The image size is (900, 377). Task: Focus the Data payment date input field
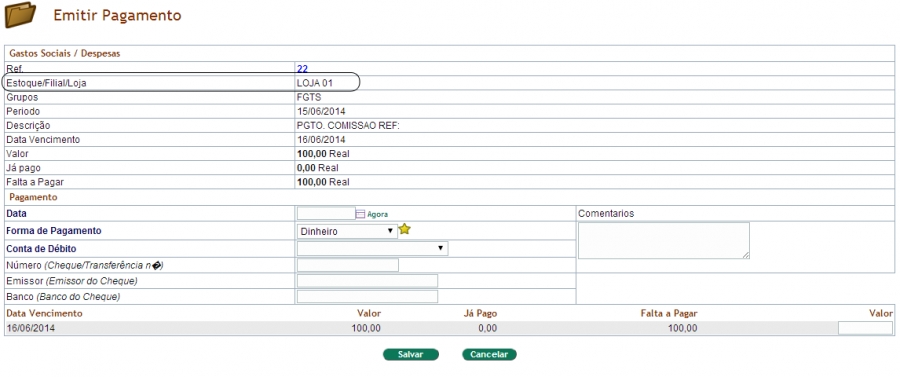coord(326,213)
